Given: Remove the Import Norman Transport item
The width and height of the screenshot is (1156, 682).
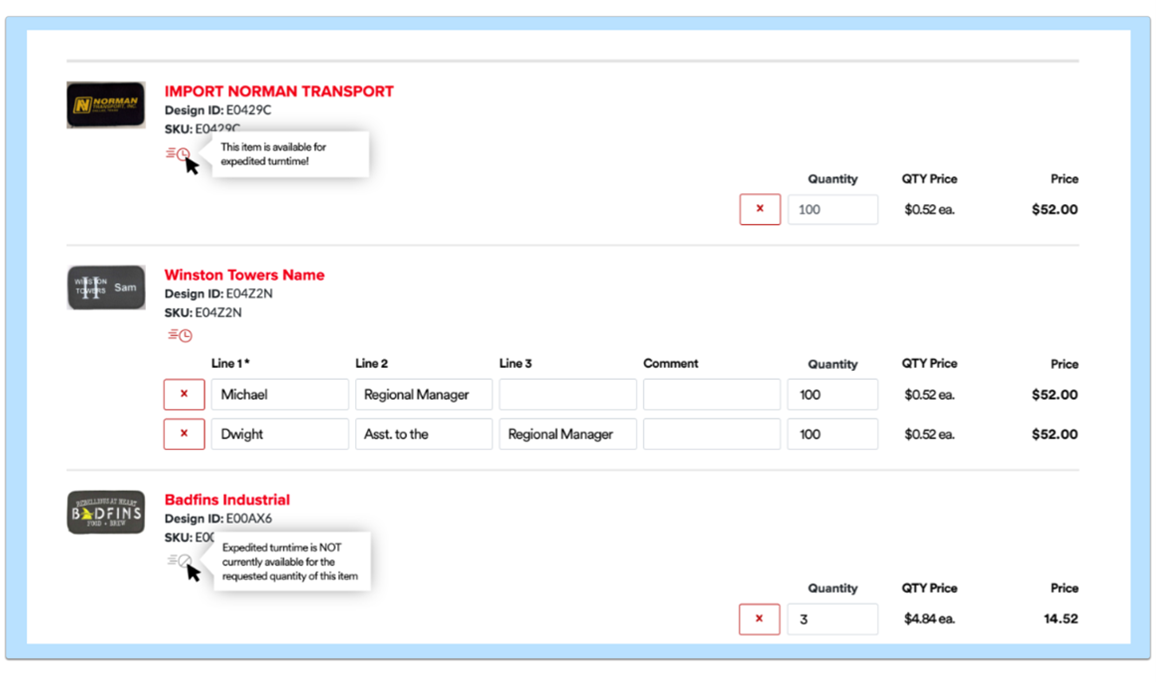Looking at the screenshot, I should click(760, 209).
